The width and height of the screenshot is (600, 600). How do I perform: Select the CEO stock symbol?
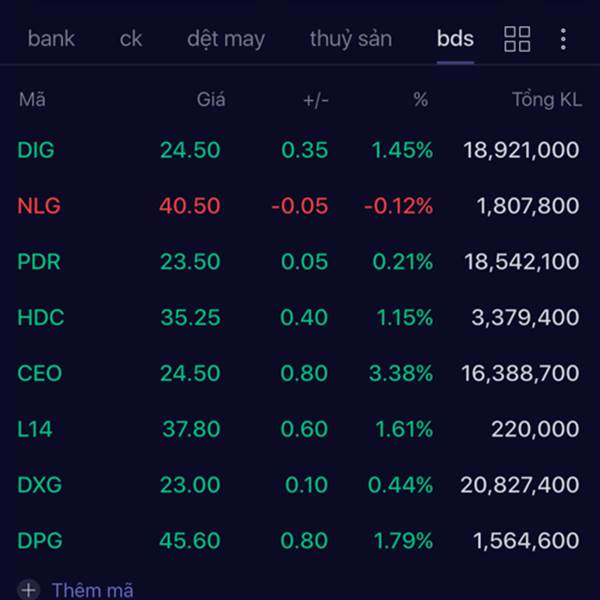coord(40,373)
